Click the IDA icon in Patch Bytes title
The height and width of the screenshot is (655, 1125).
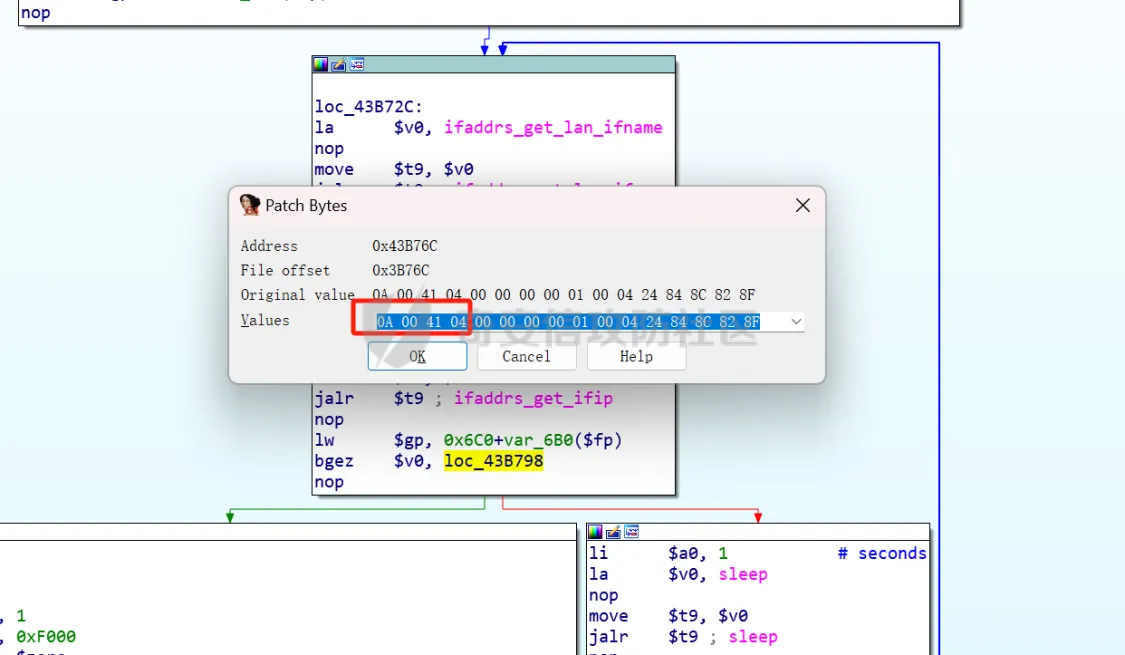[x=250, y=205]
